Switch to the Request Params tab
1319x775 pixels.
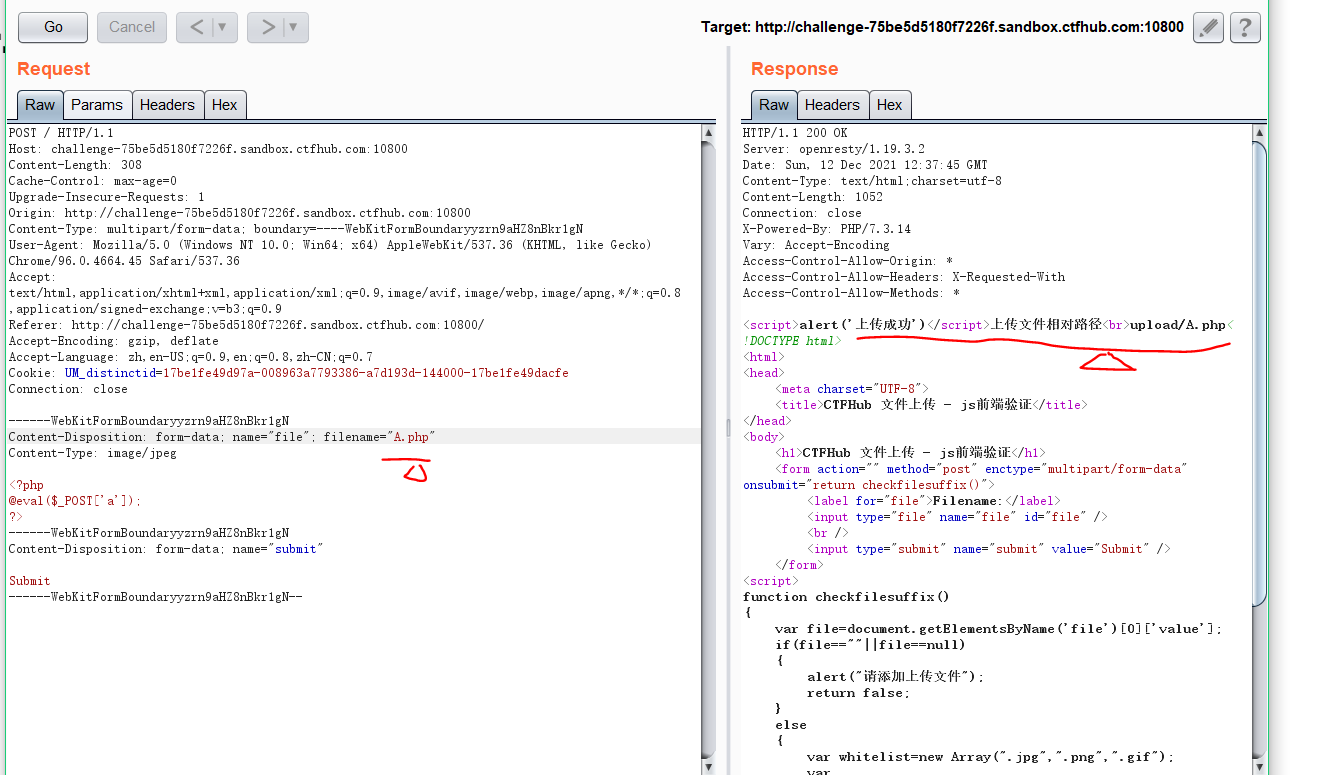[97, 105]
